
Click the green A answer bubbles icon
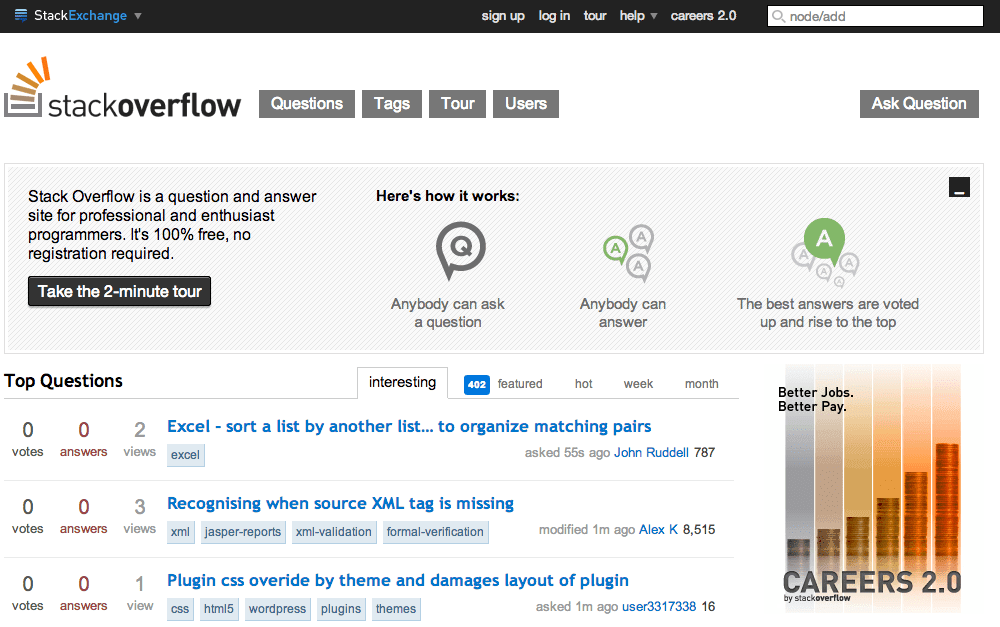pos(629,253)
